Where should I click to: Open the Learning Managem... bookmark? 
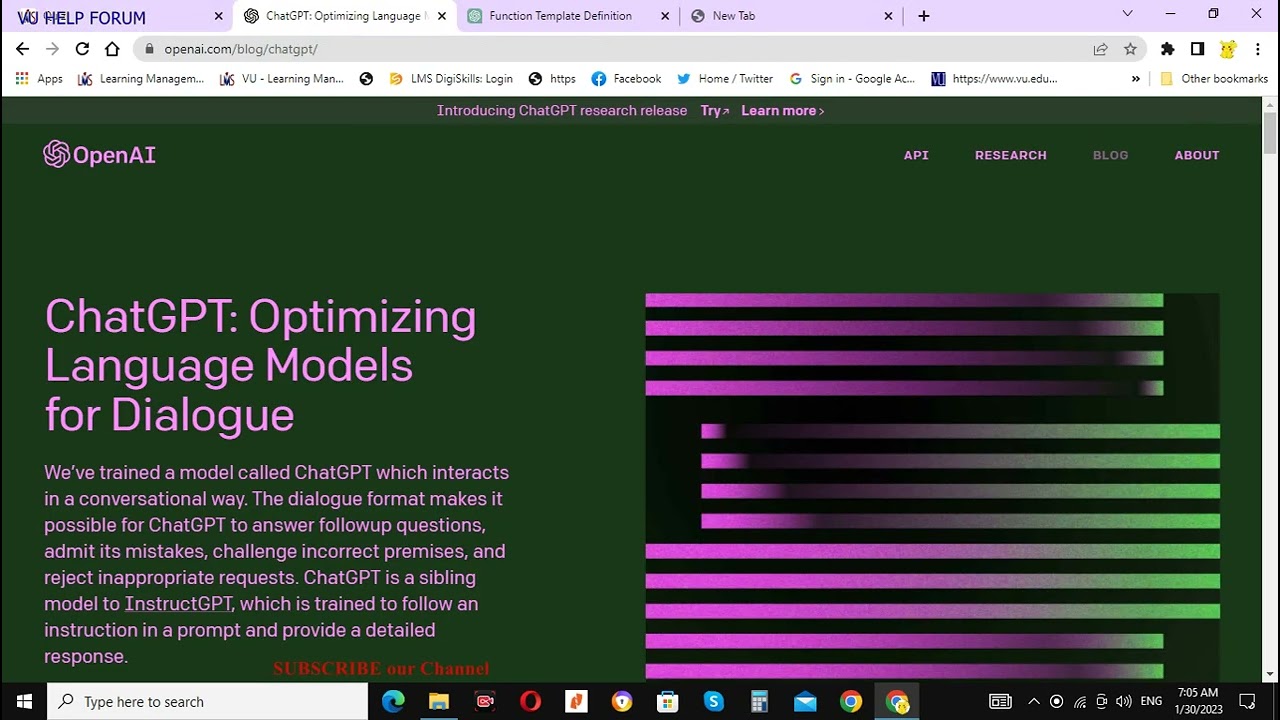pos(141,78)
